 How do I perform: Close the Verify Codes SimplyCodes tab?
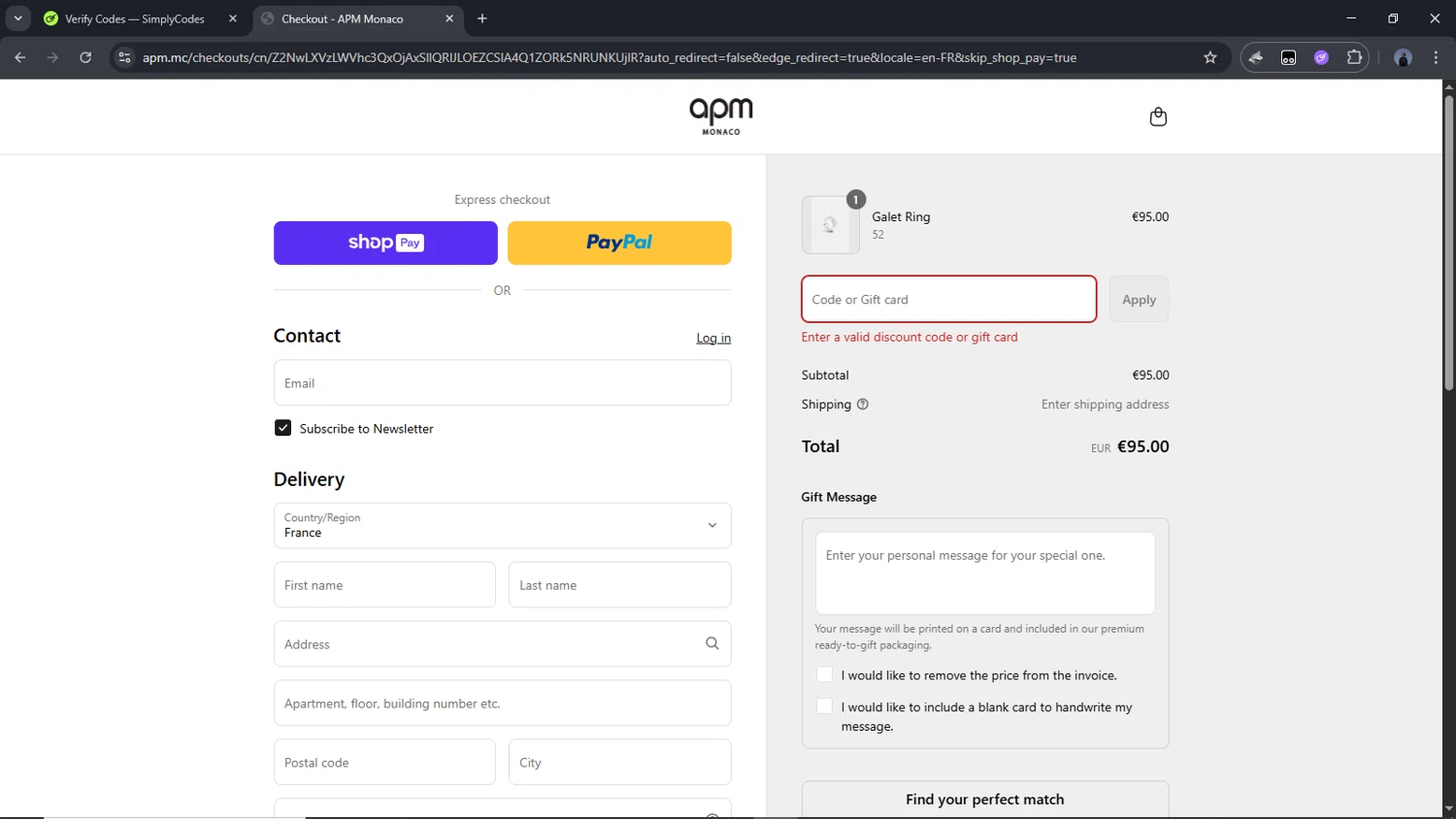pos(233,18)
